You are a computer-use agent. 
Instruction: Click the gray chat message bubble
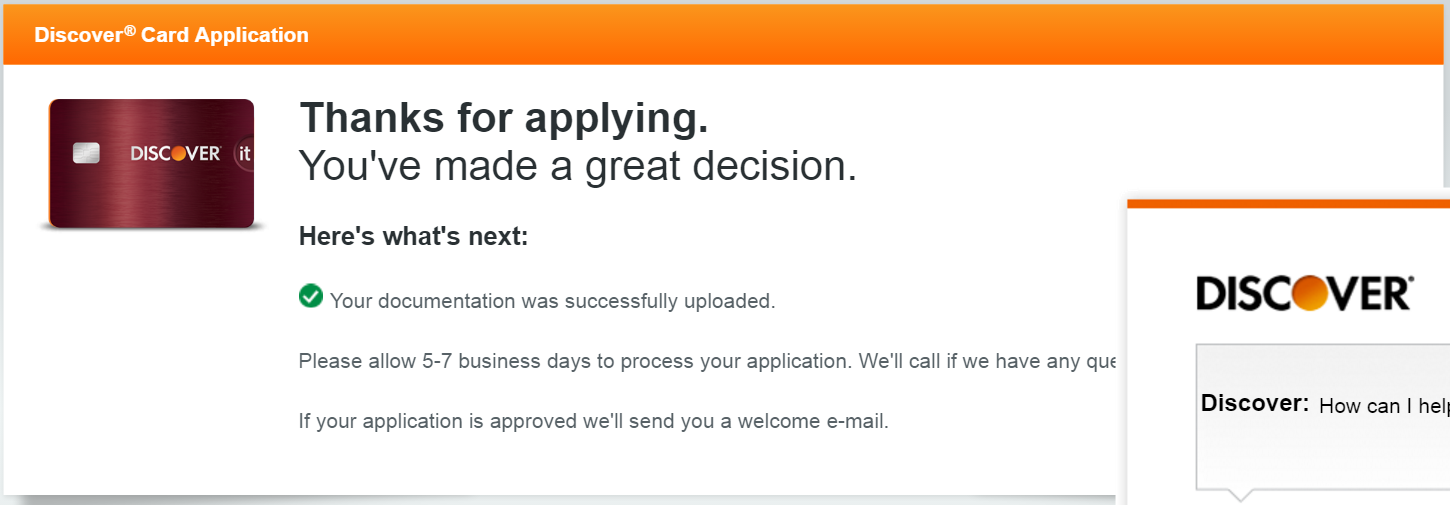point(1320,450)
